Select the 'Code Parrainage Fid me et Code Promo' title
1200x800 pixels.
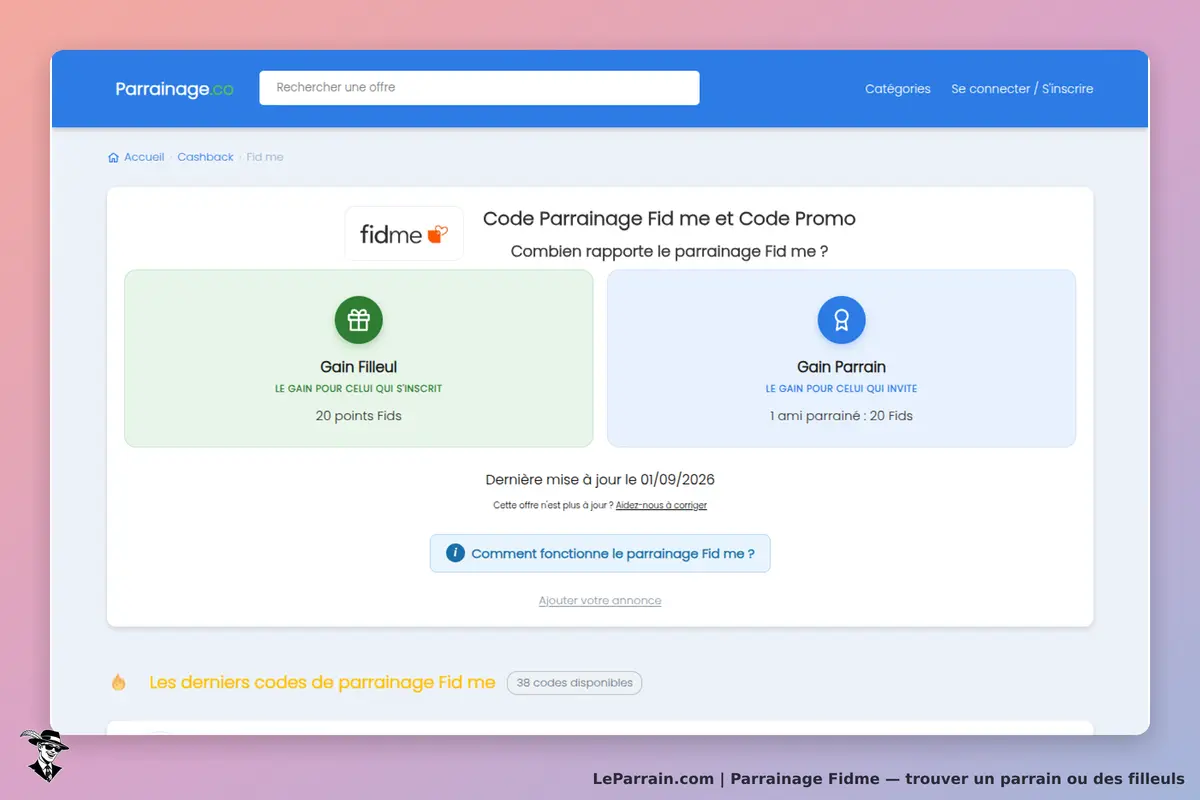[669, 219]
